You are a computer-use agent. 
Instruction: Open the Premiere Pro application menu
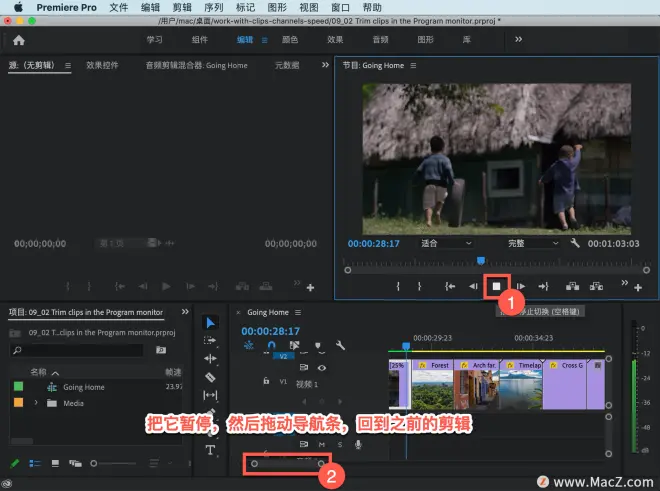tap(67, 8)
